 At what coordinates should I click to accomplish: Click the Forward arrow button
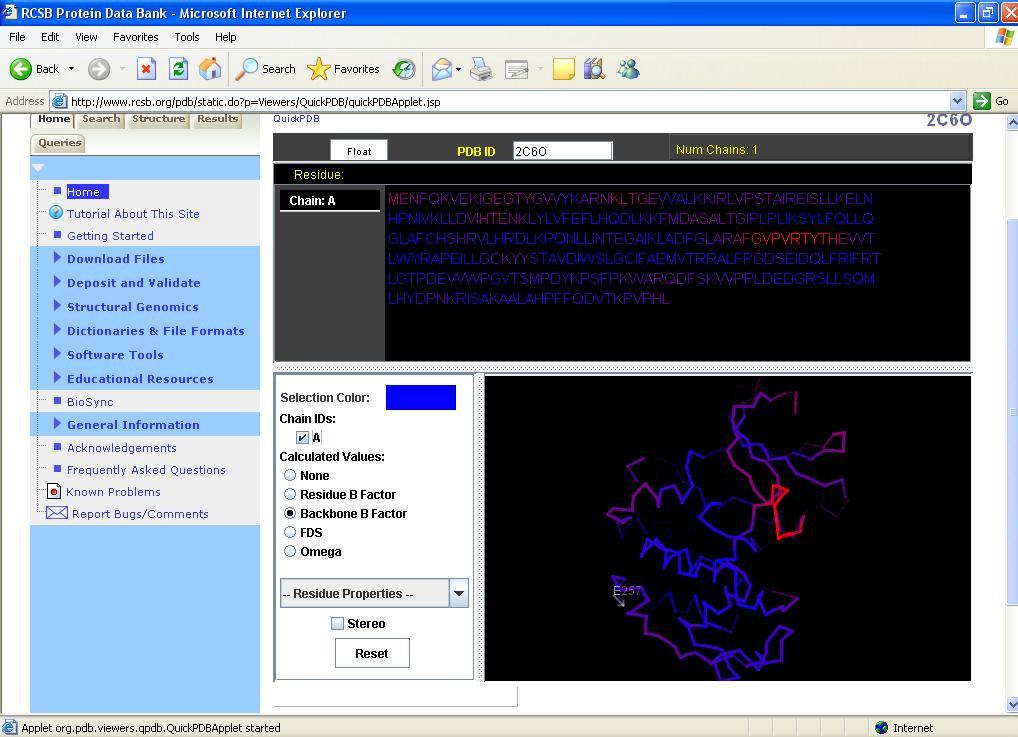click(x=99, y=69)
